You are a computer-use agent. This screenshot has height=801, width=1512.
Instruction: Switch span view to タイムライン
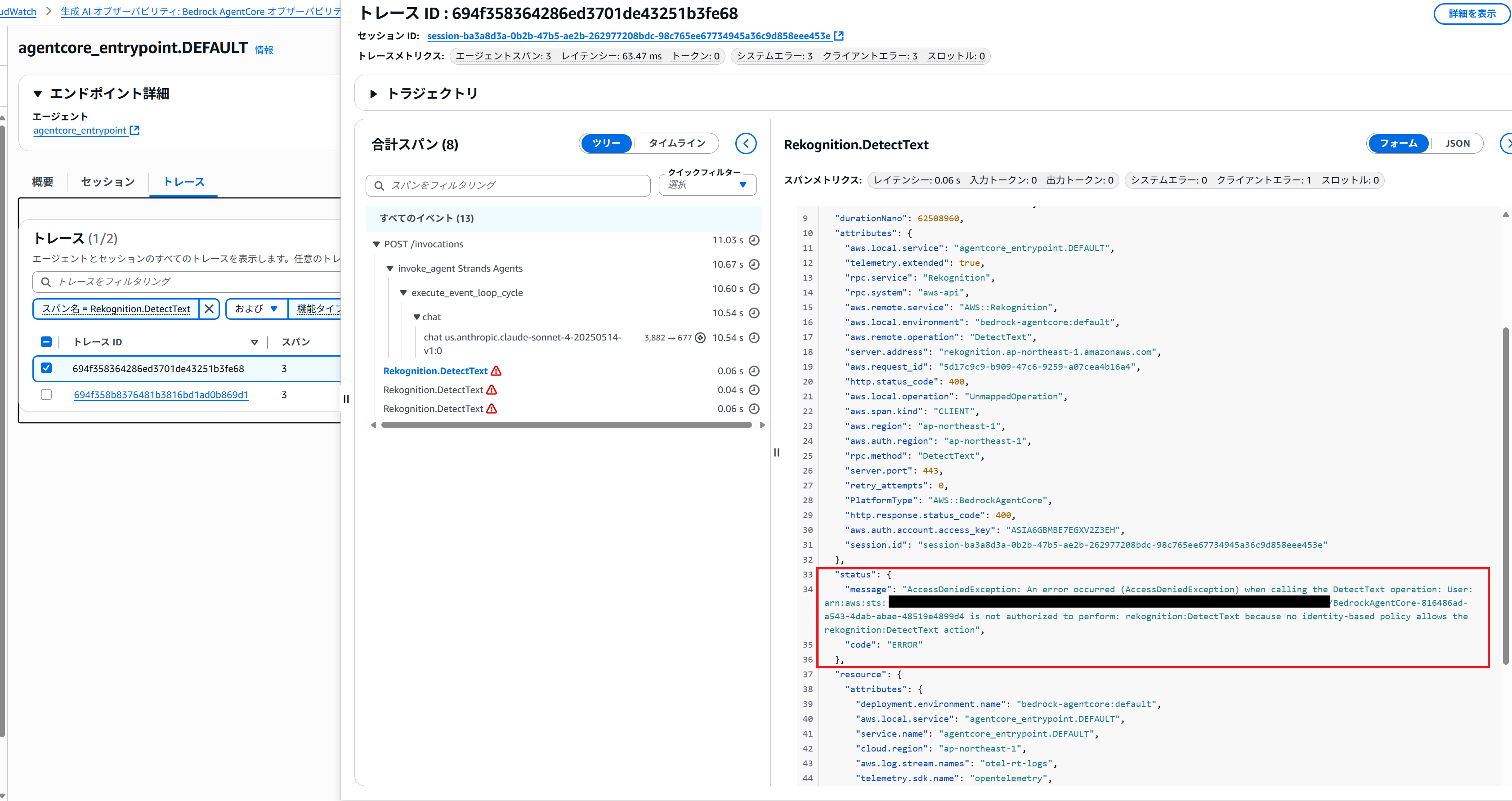(676, 143)
